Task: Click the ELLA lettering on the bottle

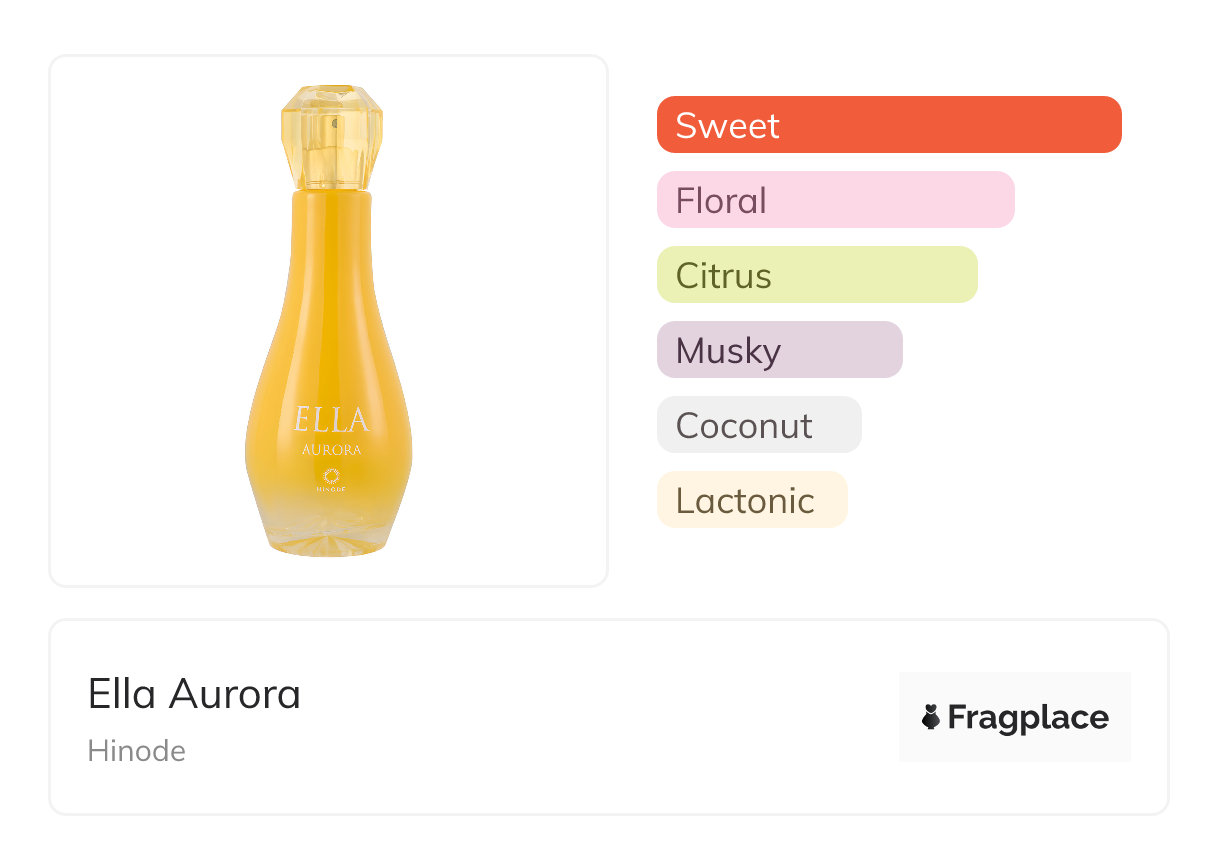Action: pos(332,421)
